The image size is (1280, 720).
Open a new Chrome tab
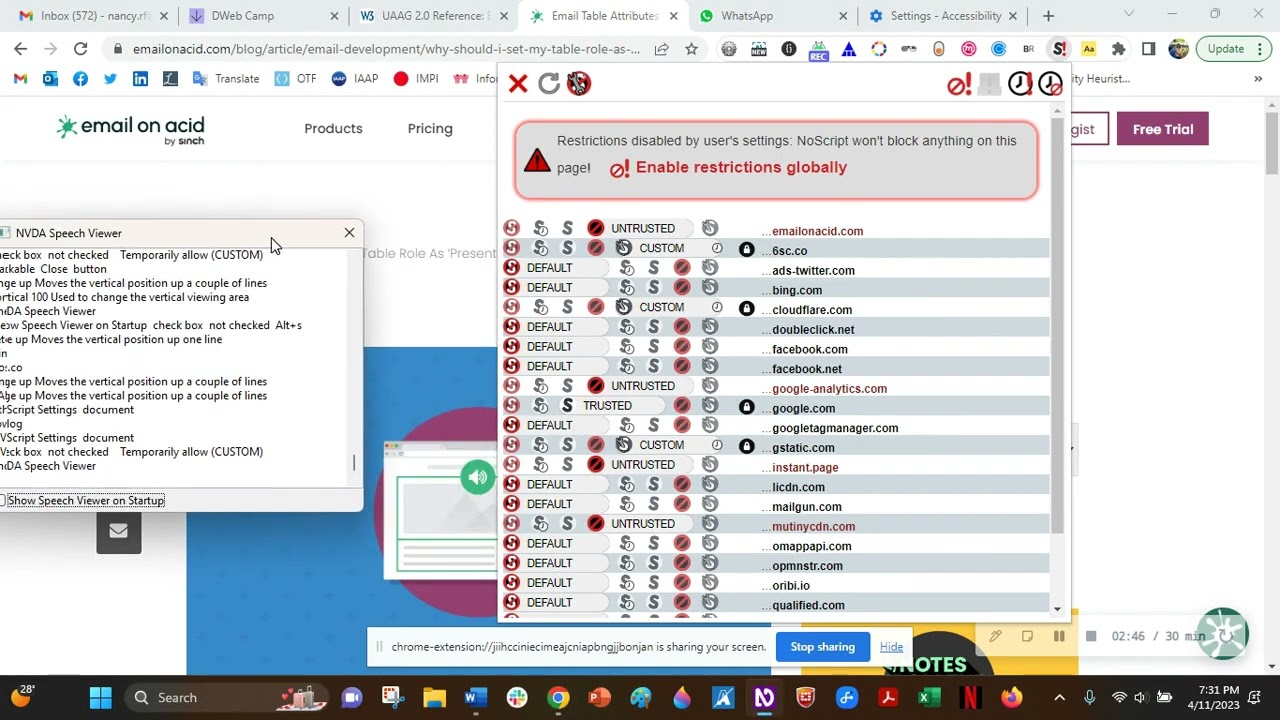coord(1048,16)
